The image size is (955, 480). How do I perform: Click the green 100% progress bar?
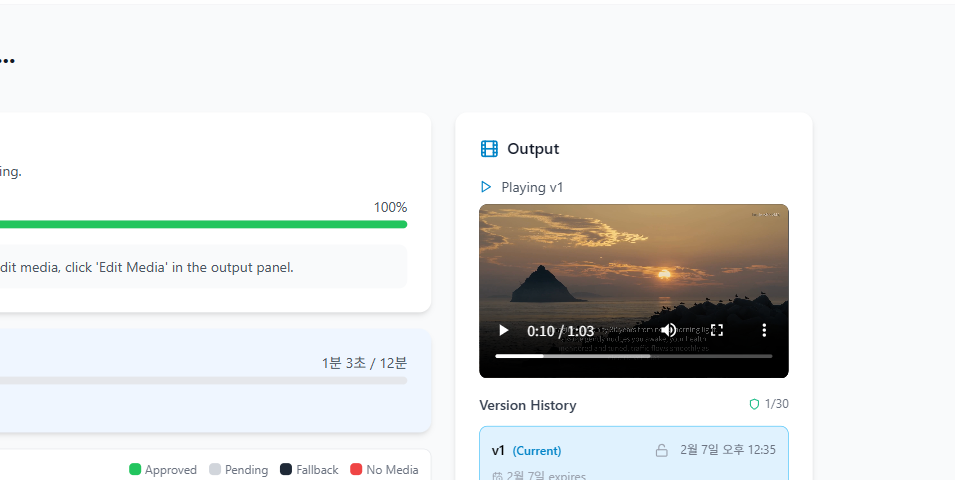pyautogui.click(x=200, y=224)
